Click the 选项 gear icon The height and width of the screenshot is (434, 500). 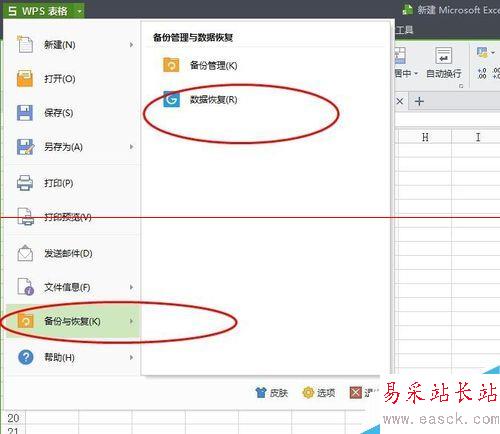click(x=308, y=393)
